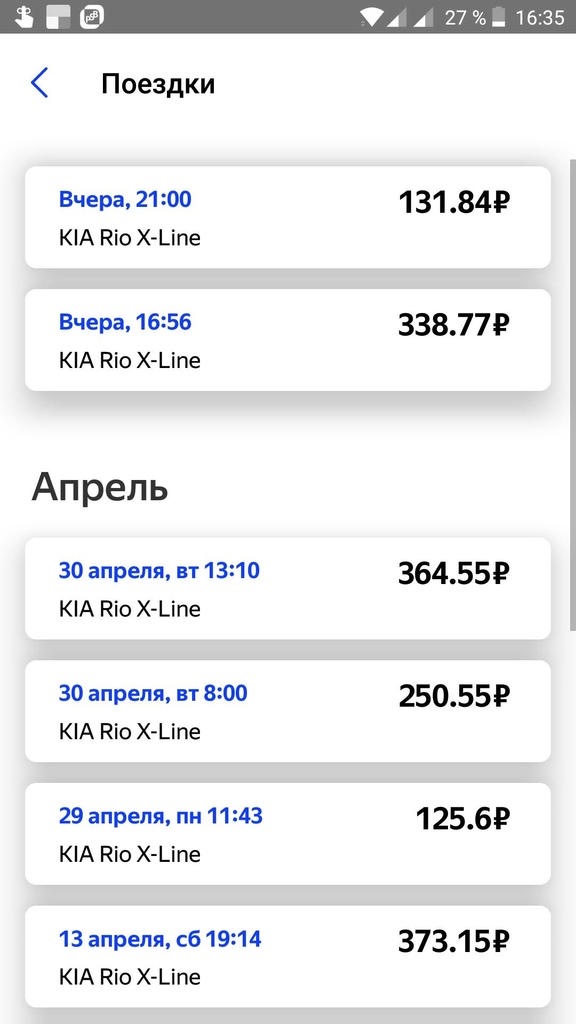Screen dimensions: 576x1024
Task: Tap the white square notification icon
Action: [58, 16]
